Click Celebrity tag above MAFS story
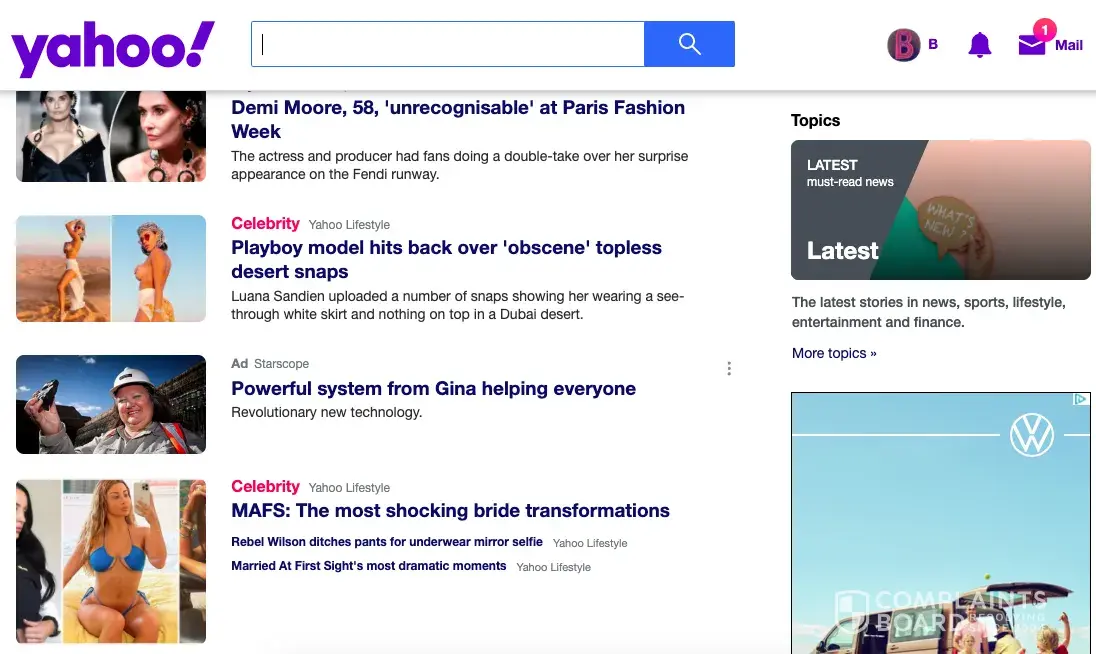The height and width of the screenshot is (654, 1096). point(265,486)
